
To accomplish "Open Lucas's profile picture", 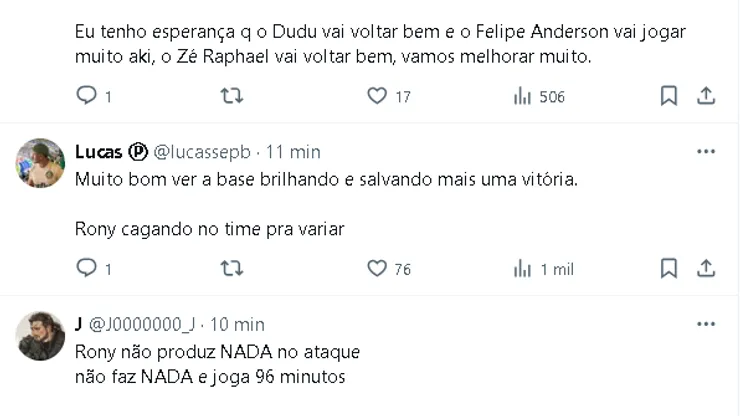I will (40, 163).
